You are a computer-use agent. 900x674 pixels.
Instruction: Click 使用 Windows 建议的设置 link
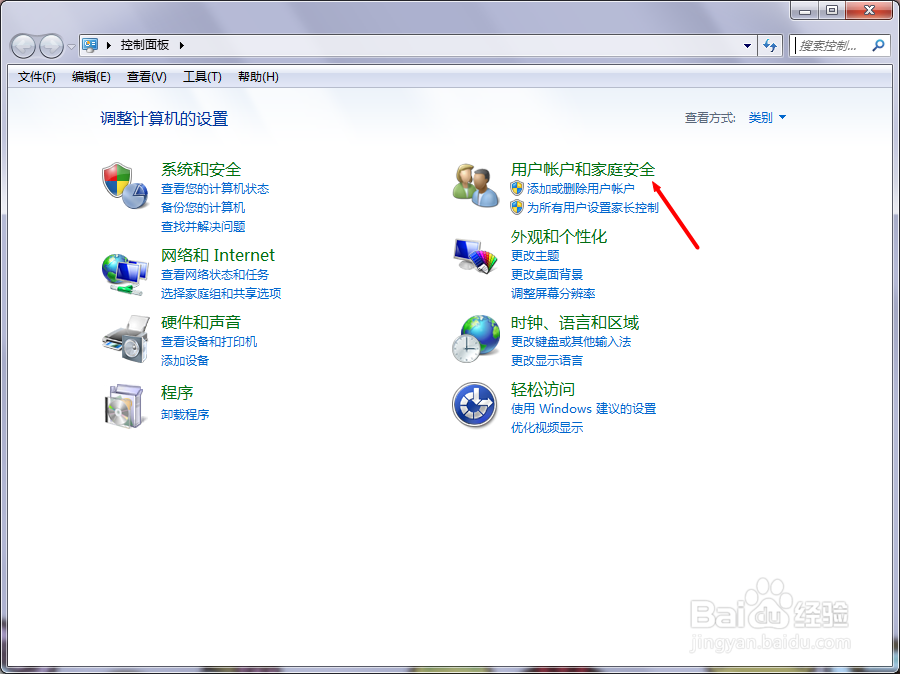tap(583, 409)
